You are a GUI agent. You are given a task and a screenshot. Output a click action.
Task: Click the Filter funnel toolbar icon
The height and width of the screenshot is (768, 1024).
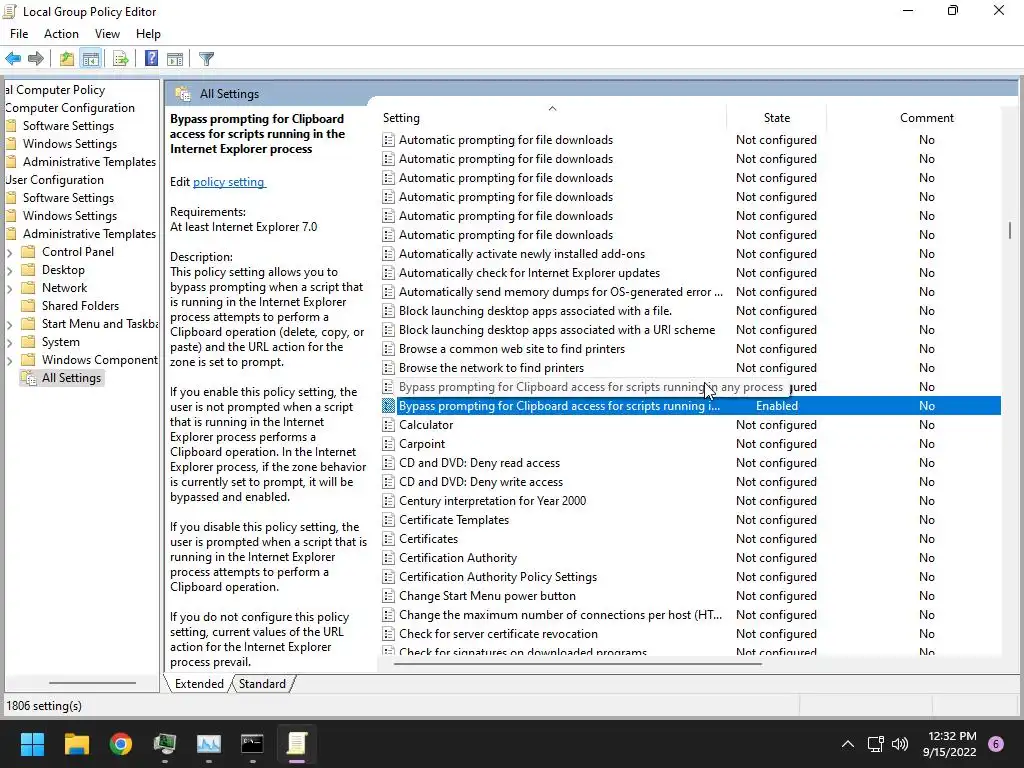point(206,59)
